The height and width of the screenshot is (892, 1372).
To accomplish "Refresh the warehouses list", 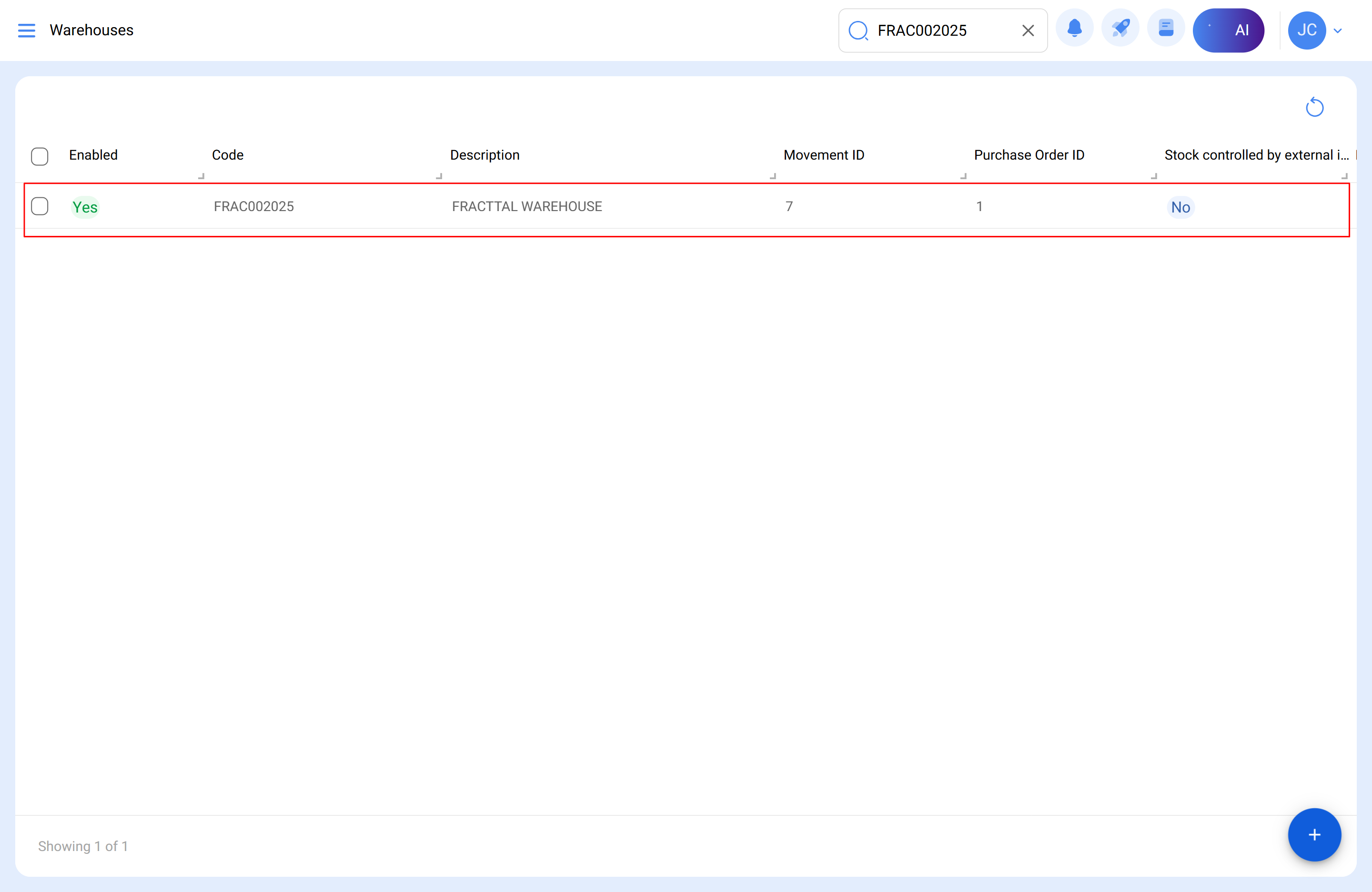I will coord(1314,107).
